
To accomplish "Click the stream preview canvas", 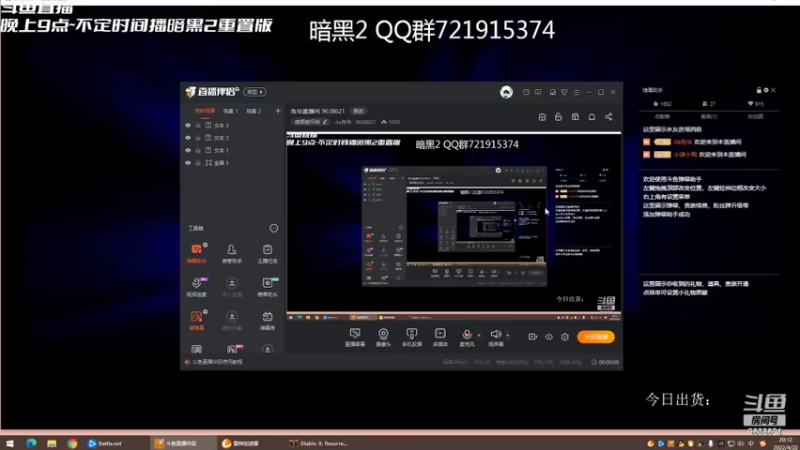I will point(454,227).
